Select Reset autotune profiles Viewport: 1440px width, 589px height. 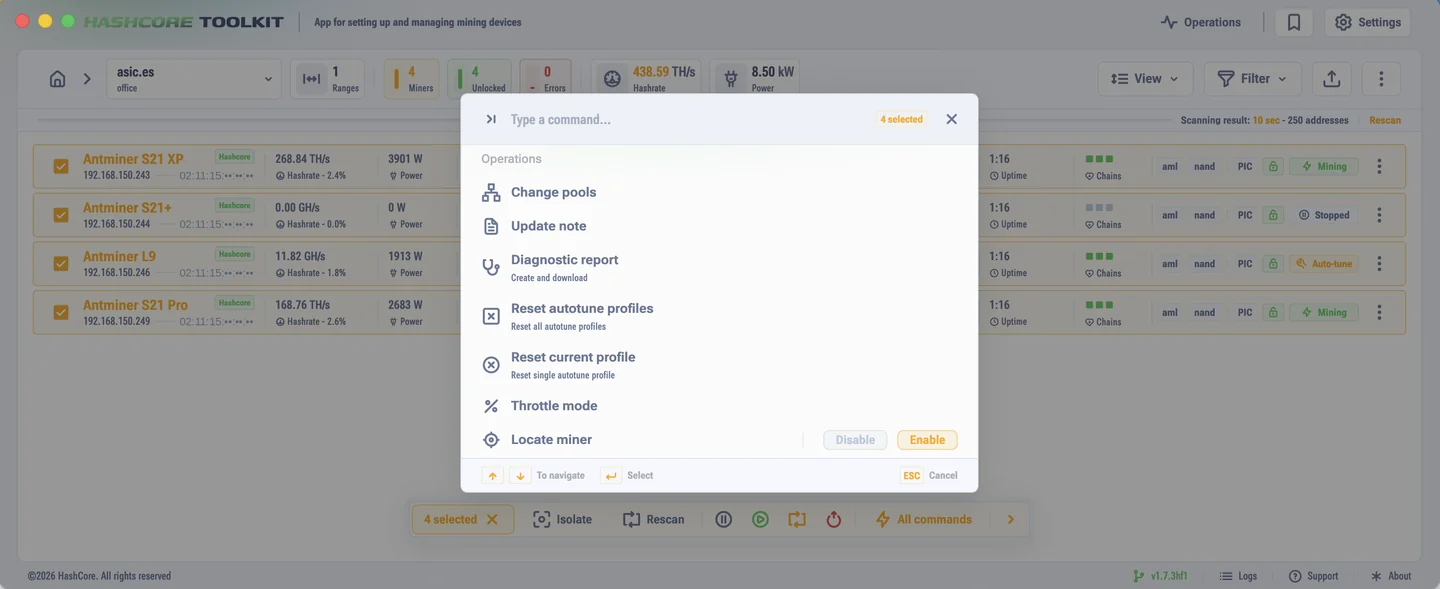click(x=719, y=316)
